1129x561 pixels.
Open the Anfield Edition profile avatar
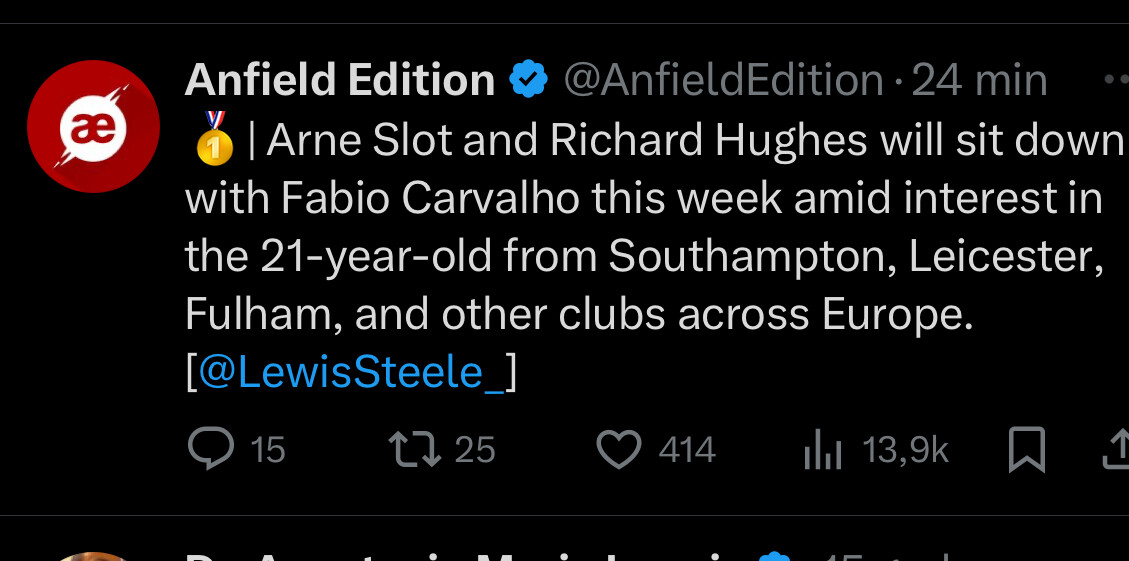[93, 126]
